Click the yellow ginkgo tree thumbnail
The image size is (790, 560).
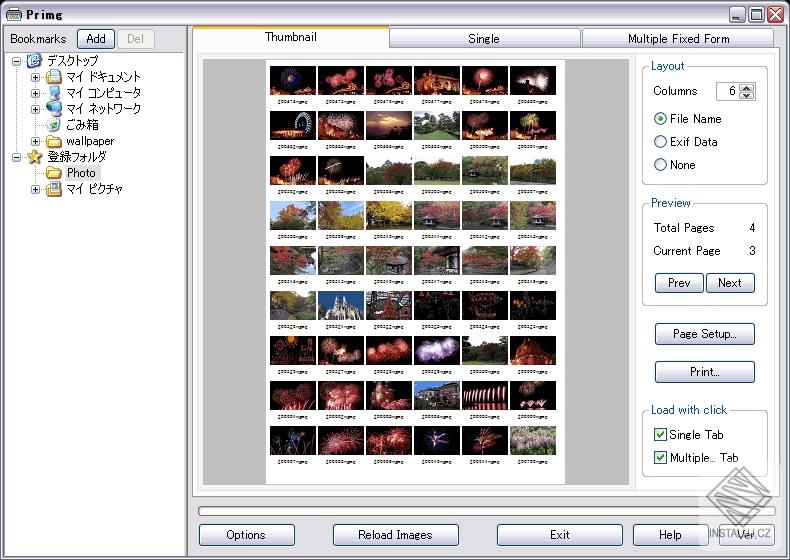coord(388,215)
